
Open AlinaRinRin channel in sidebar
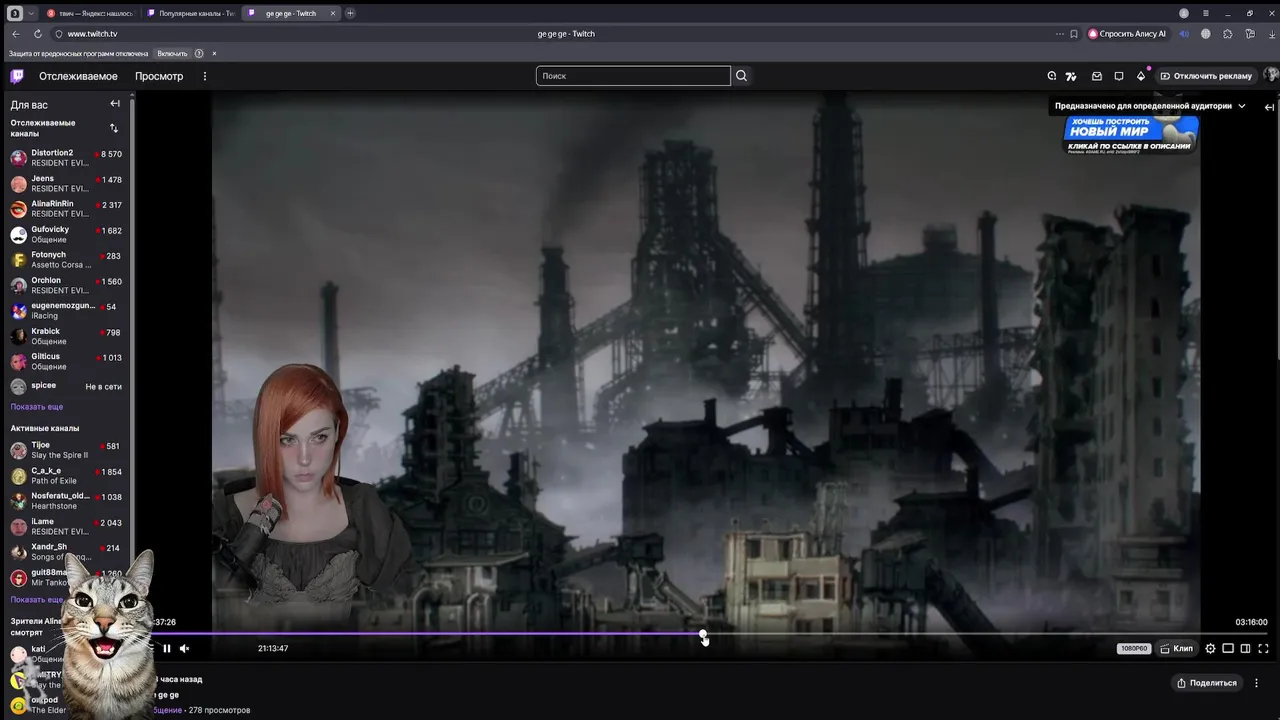66,209
